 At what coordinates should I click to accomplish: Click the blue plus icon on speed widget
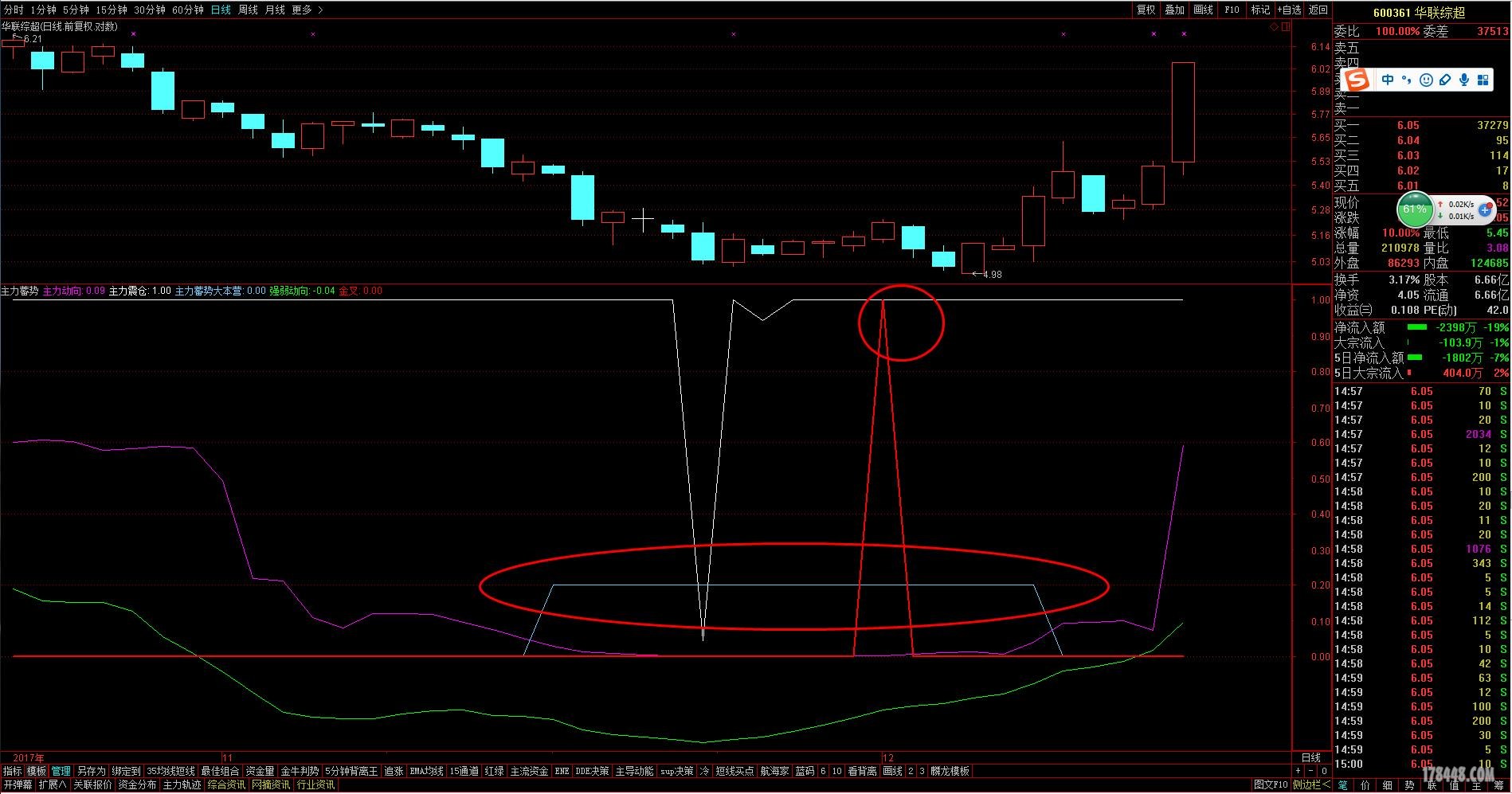1485,209
